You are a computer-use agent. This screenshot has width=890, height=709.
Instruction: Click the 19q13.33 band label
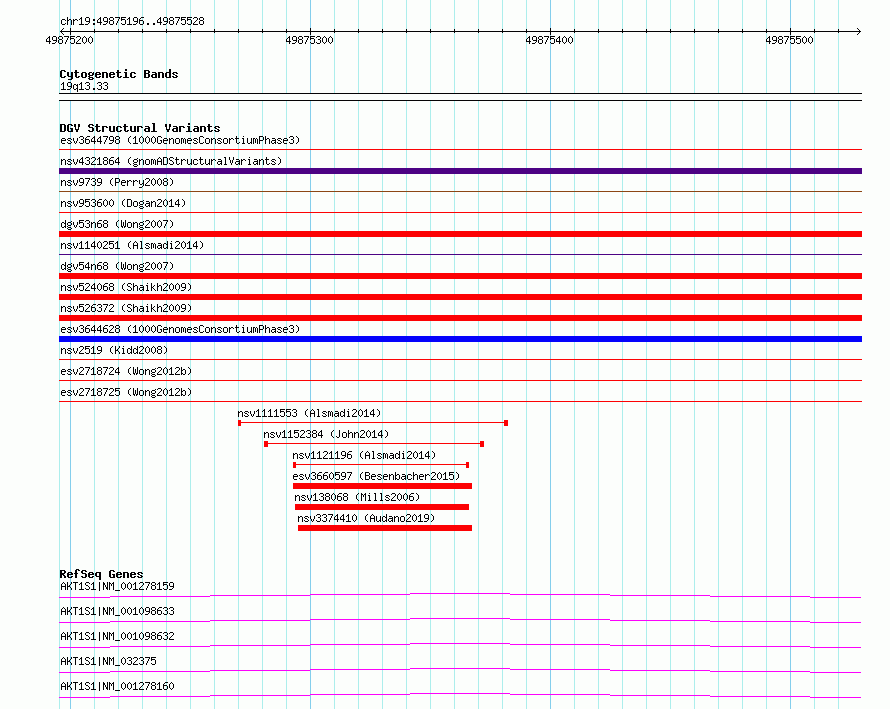(x=84, y=86)
